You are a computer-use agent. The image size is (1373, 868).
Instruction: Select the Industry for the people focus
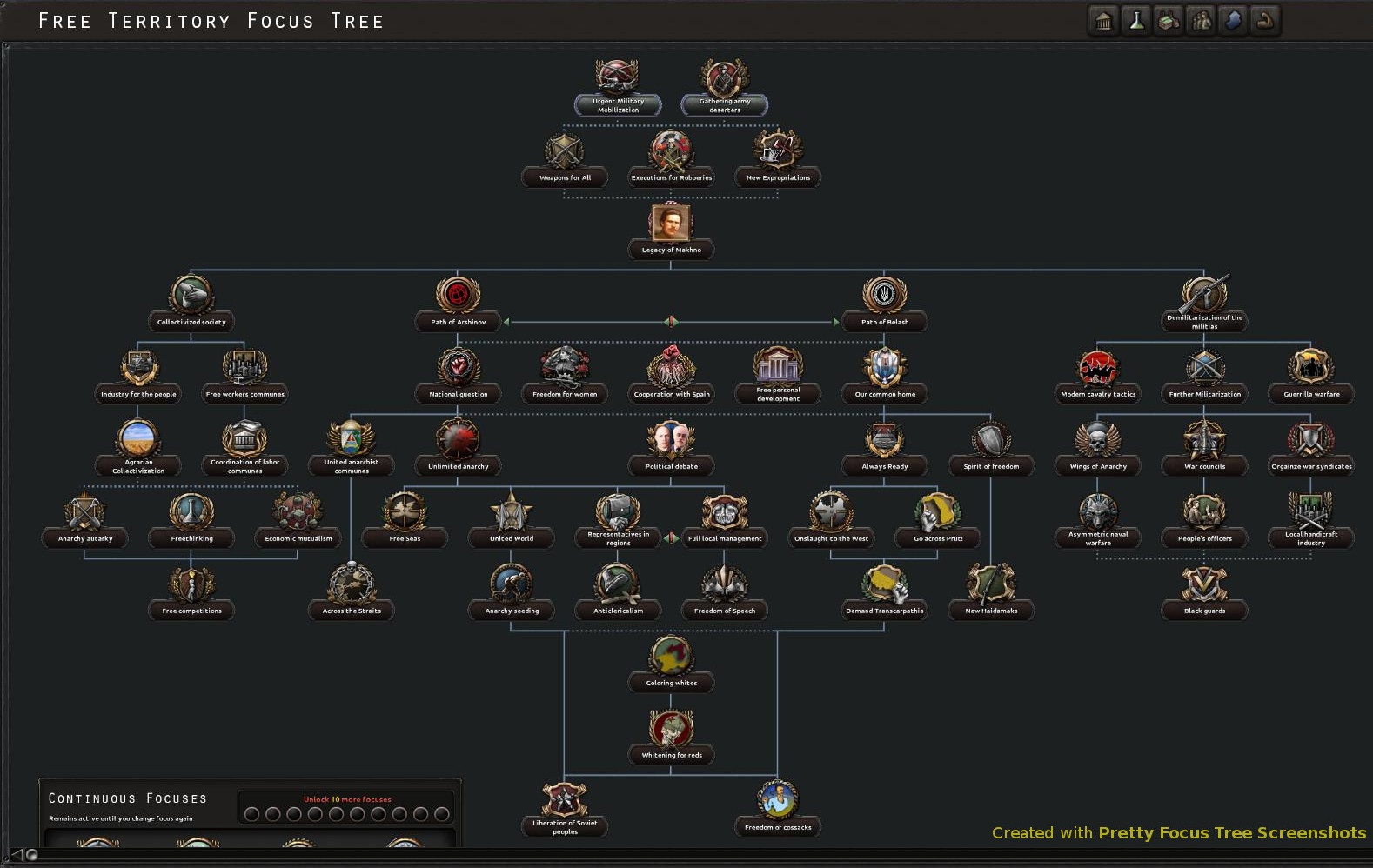tap(138, 376)
